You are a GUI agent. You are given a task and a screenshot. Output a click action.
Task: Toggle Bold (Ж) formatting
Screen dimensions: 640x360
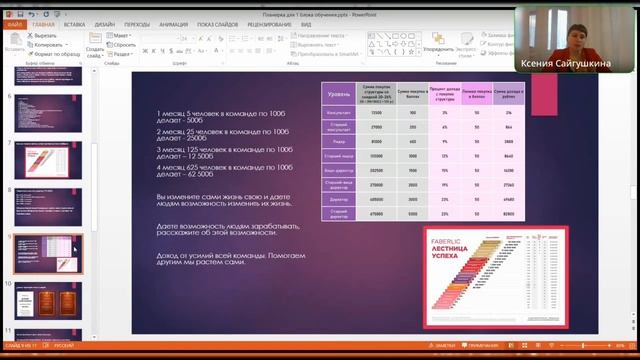pyautogui.click(x=145, y=51)
